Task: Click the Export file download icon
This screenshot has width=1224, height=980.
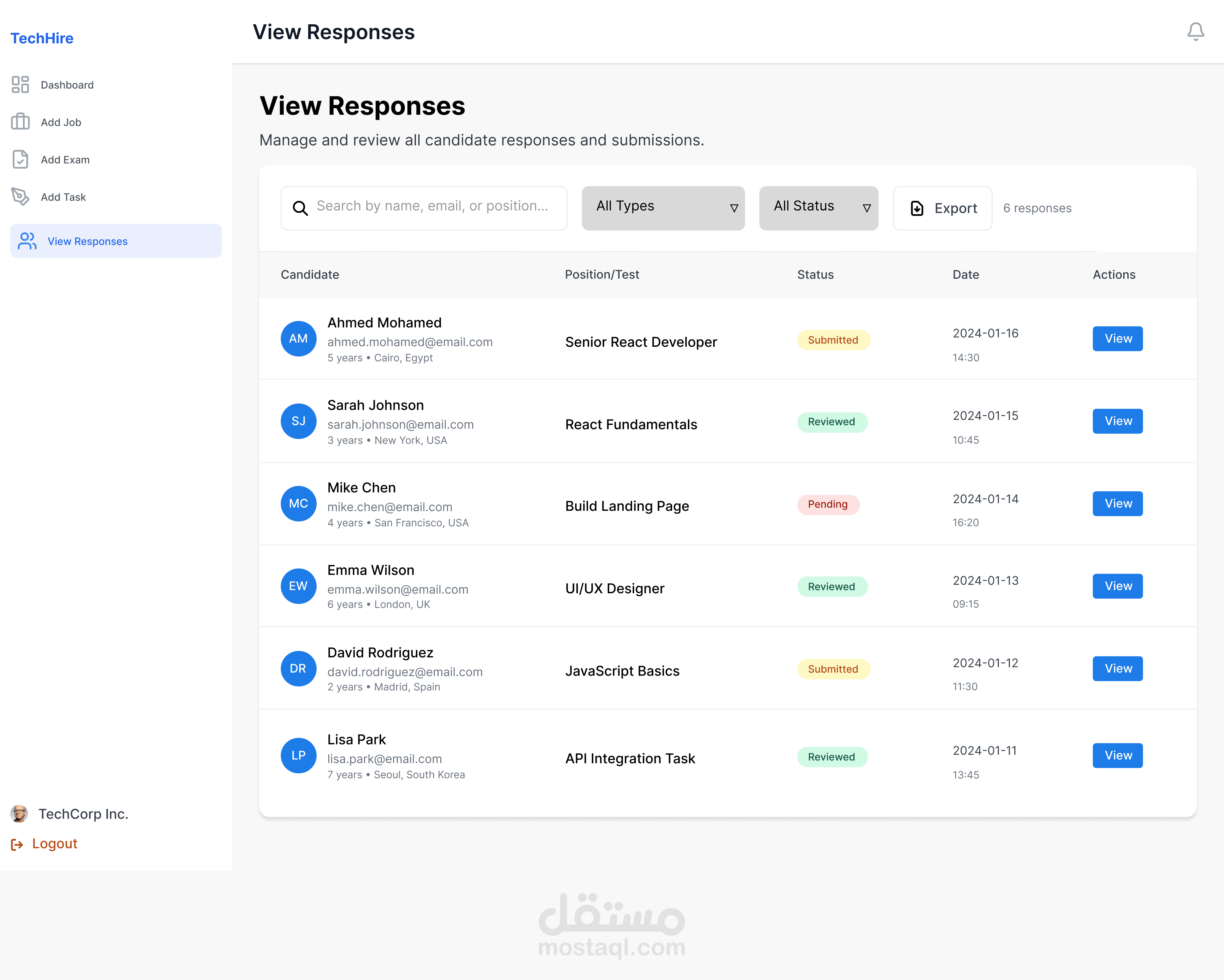Action: click(917, 208)
